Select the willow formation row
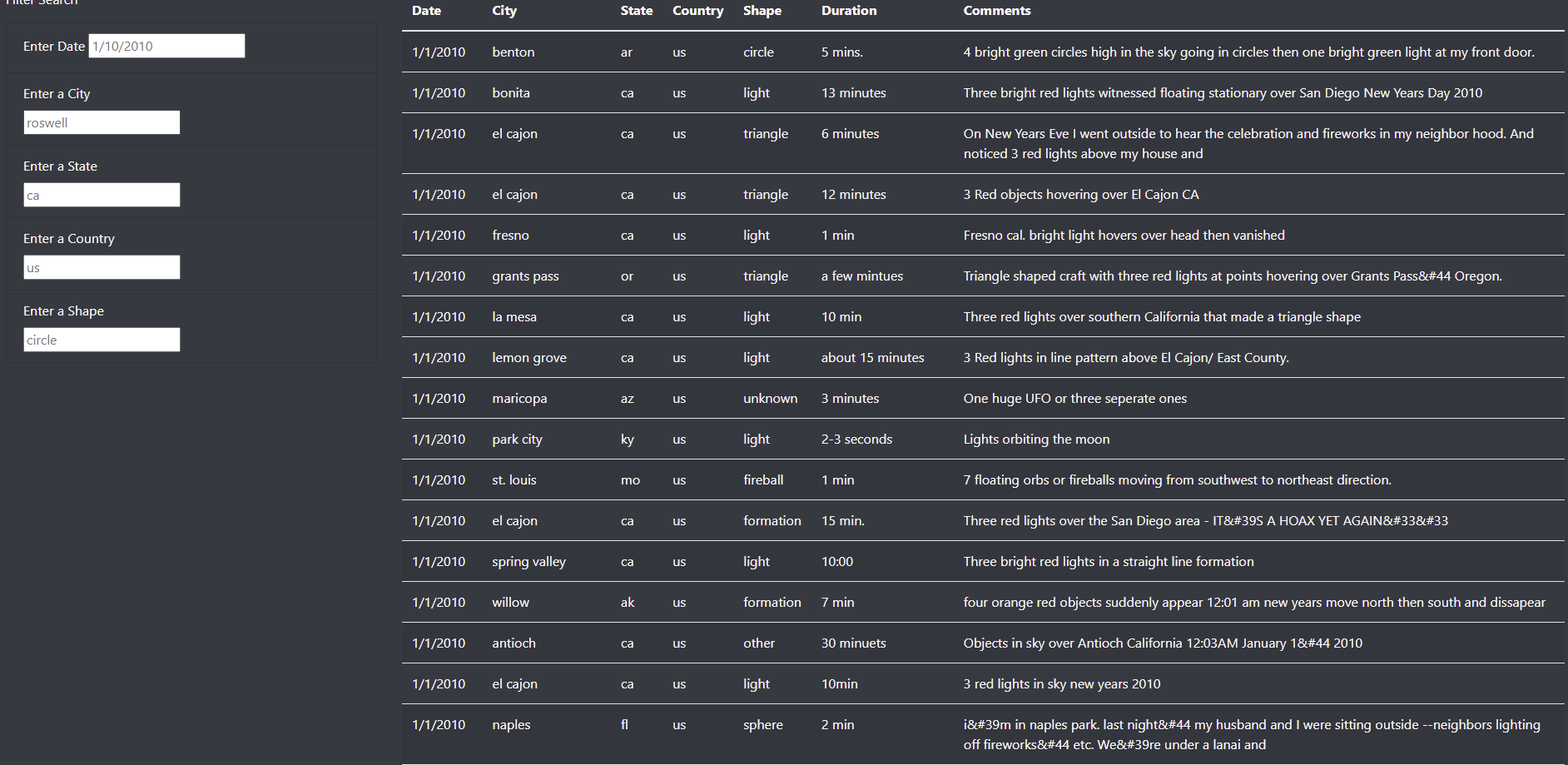The height and width of the screenshot is (765, 1568). pyautogui.click(x=983, y=602)
